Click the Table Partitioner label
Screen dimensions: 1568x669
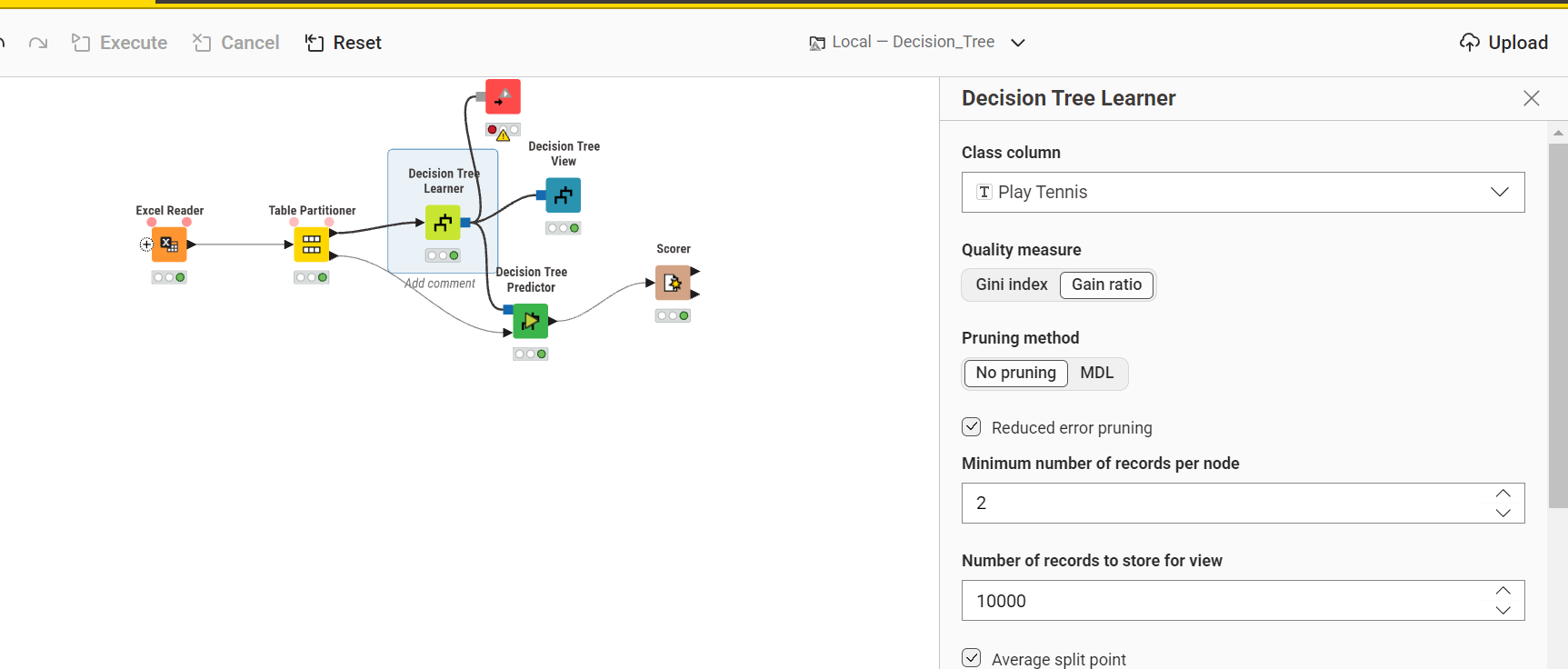(x=312, y=211)
